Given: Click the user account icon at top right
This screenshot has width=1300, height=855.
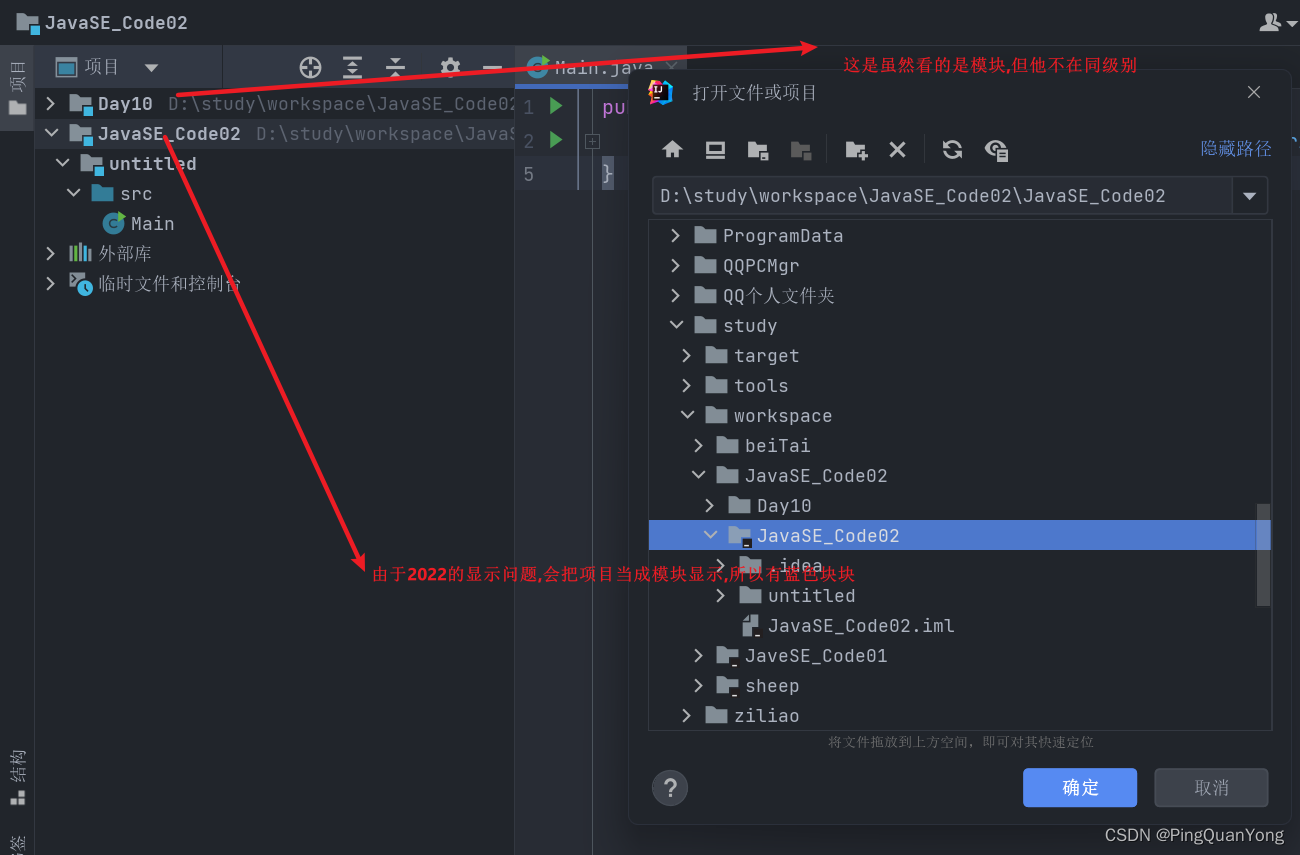Looking at the screenshot, I should point(1270,21).
